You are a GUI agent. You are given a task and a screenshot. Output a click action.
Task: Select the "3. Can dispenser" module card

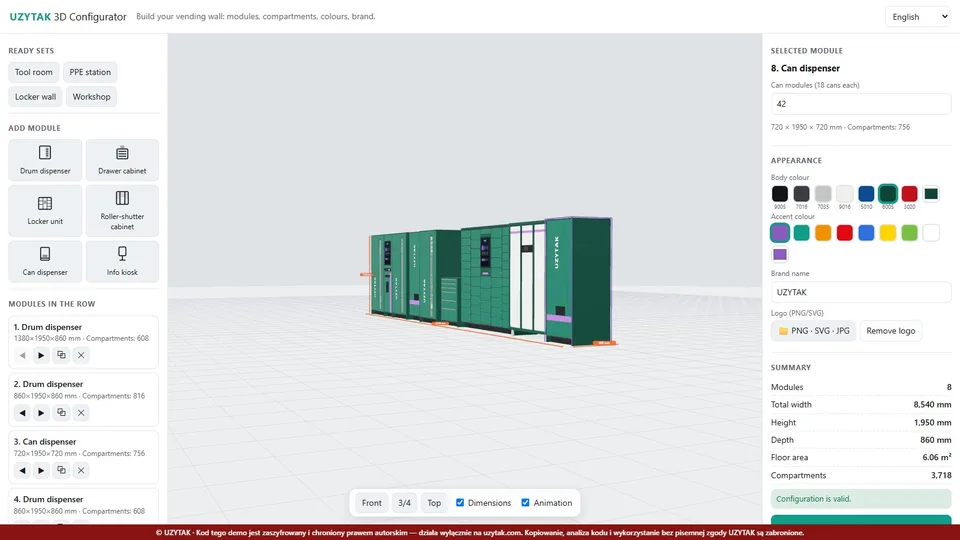click(83, 457)
